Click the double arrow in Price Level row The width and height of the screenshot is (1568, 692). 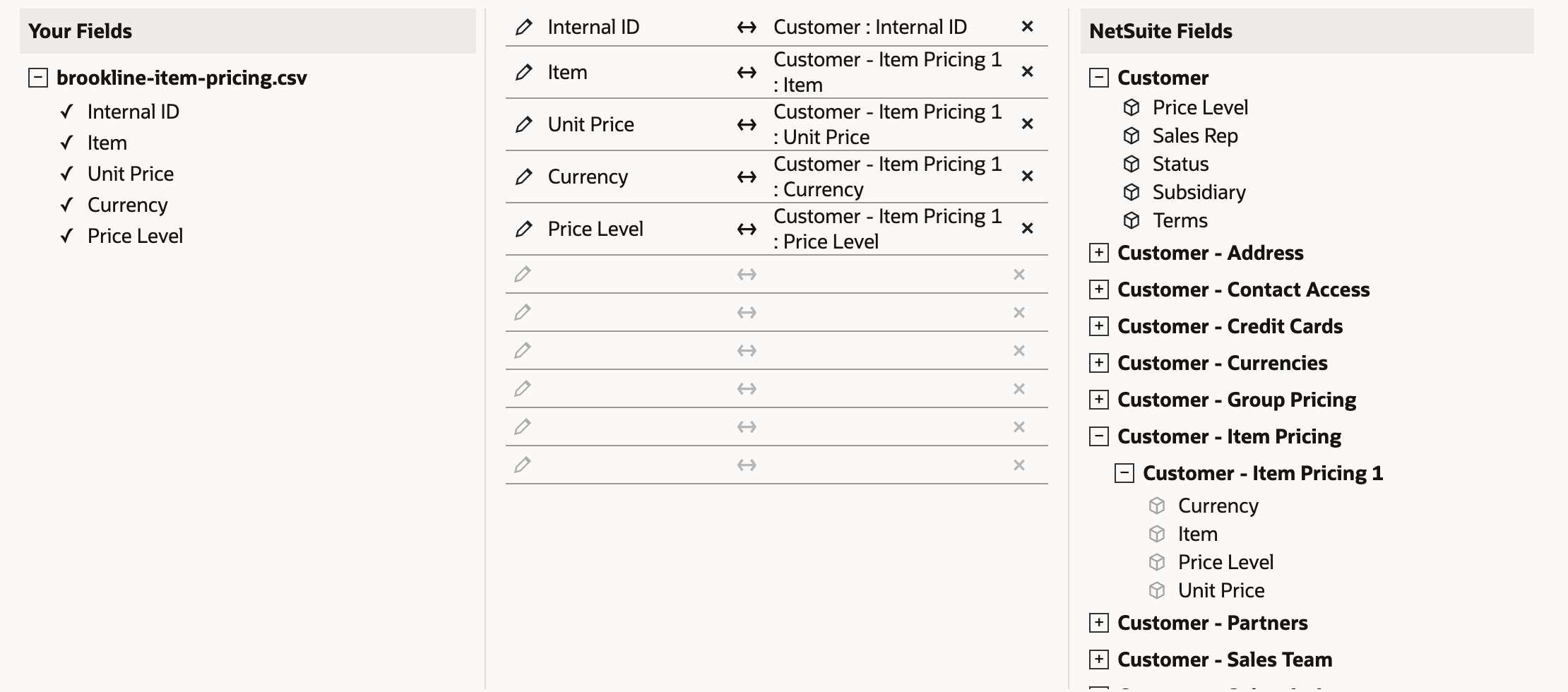coord(747,229)
